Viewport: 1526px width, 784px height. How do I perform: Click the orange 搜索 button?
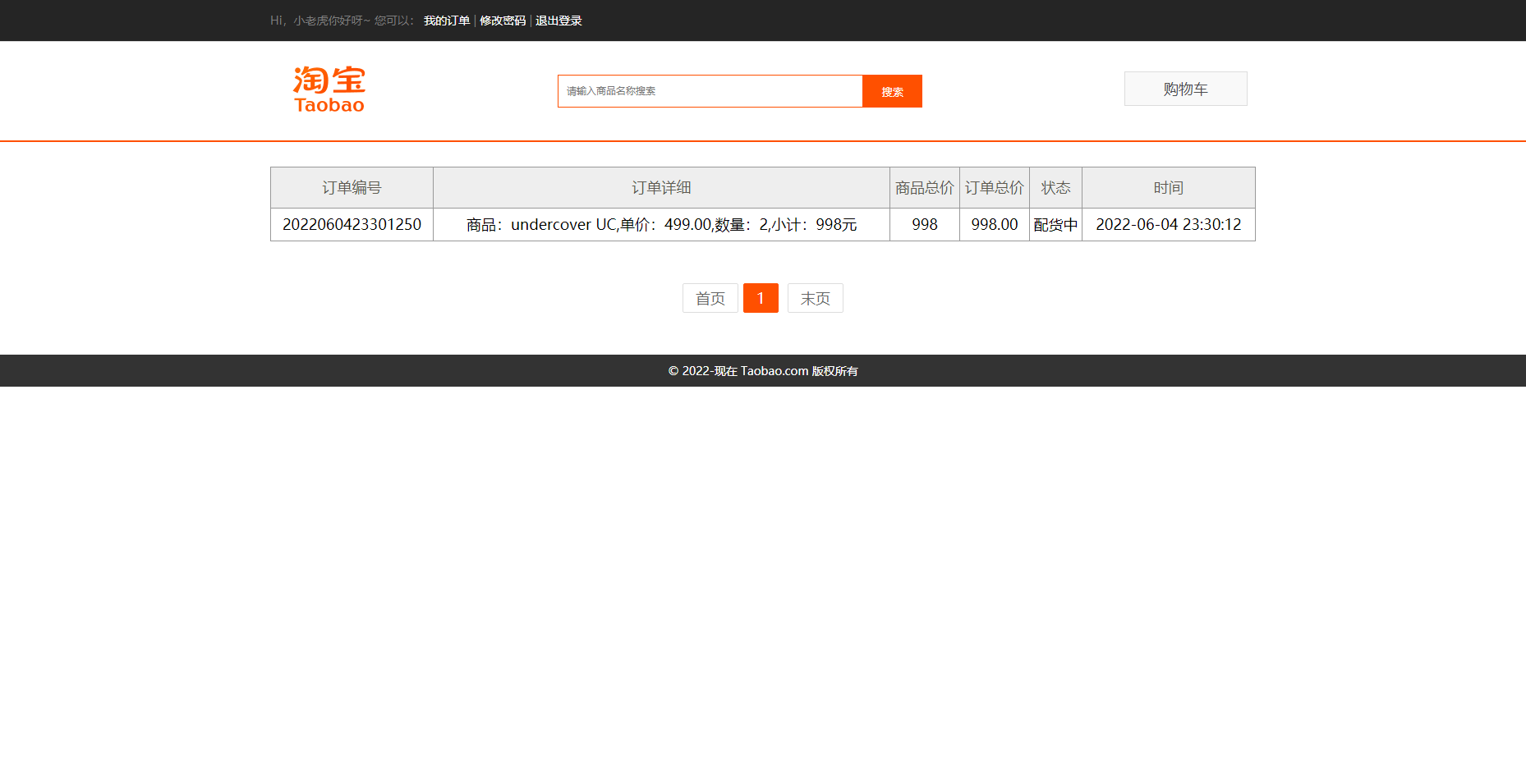pyautogui.click(x=892, y=91)
